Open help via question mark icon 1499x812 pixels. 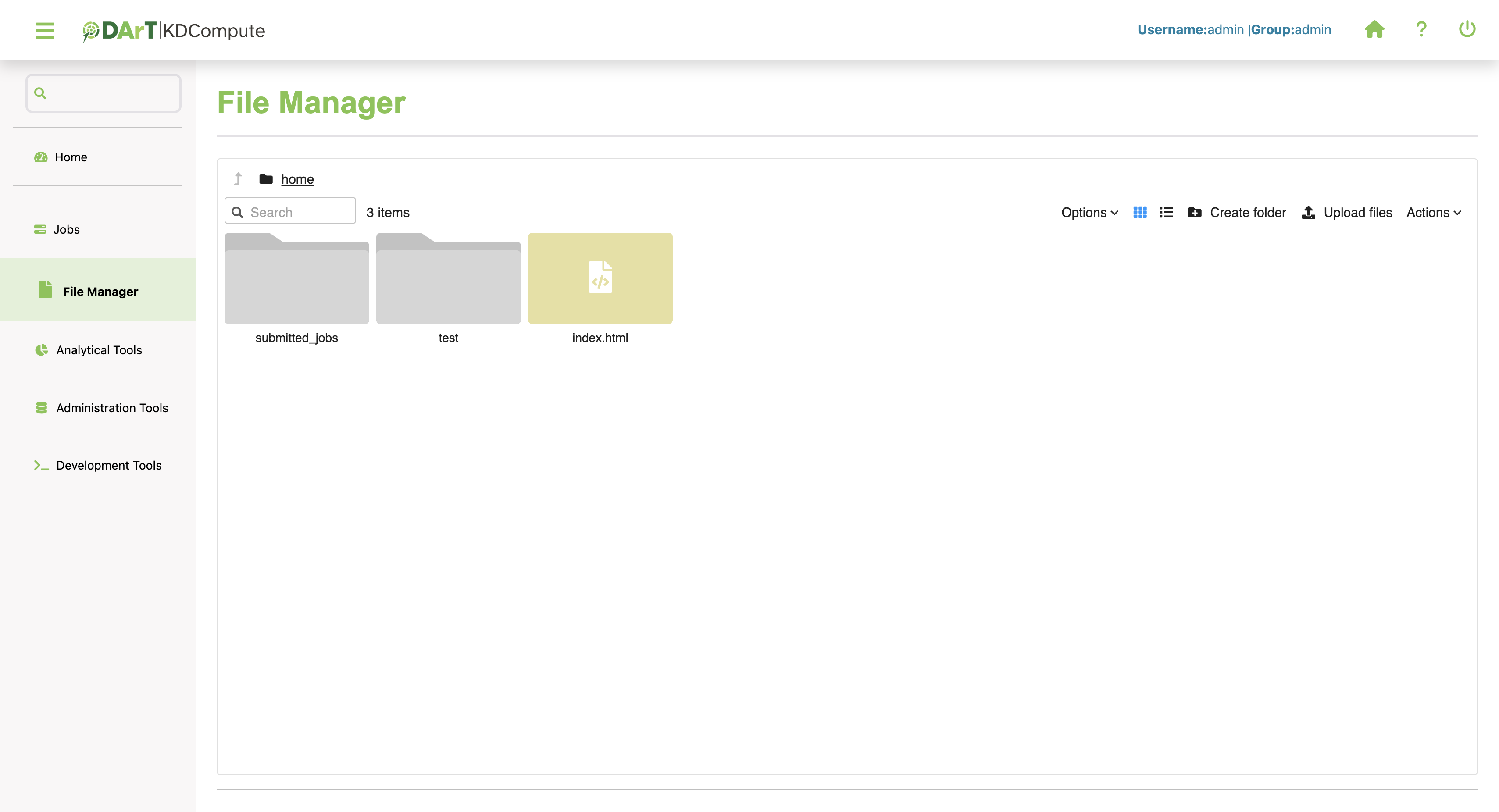click(1421, 29)
